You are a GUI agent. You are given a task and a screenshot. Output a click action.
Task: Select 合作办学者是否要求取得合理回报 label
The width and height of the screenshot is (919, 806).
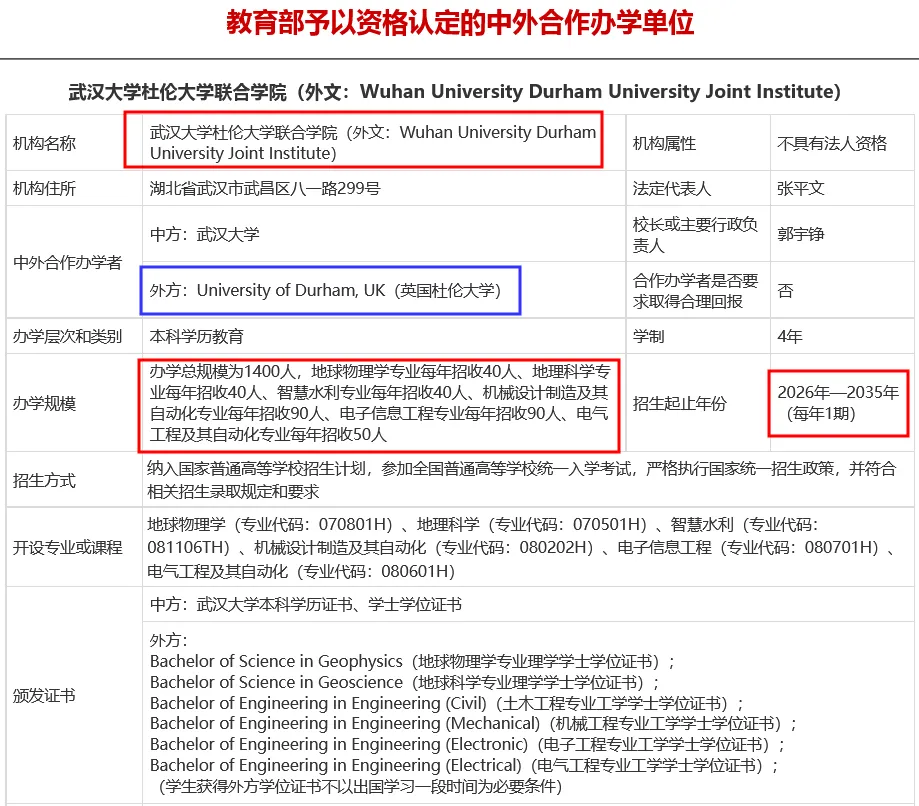click(695, 291)
